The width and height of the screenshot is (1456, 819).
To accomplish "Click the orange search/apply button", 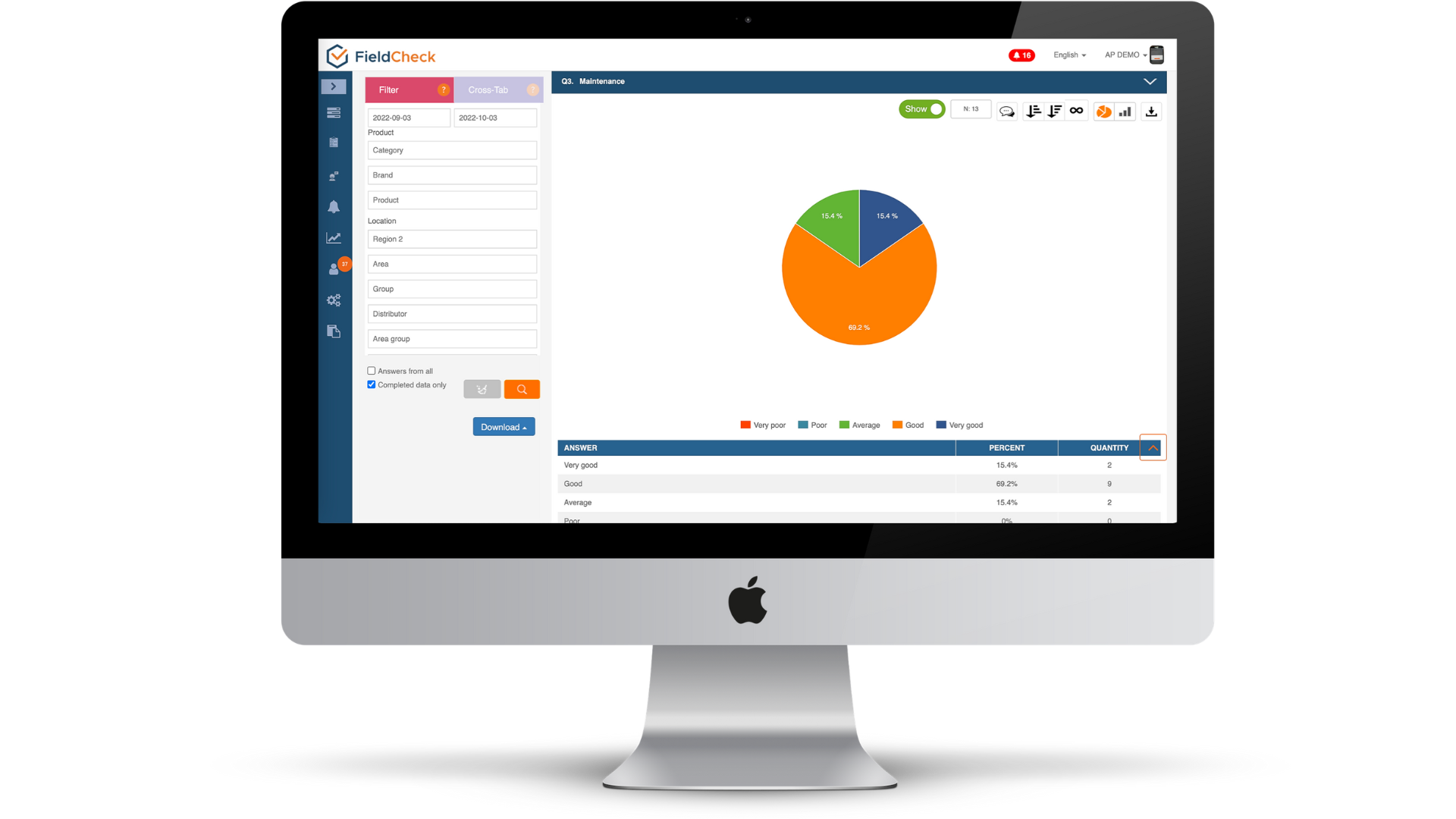I will coord(521,389).
